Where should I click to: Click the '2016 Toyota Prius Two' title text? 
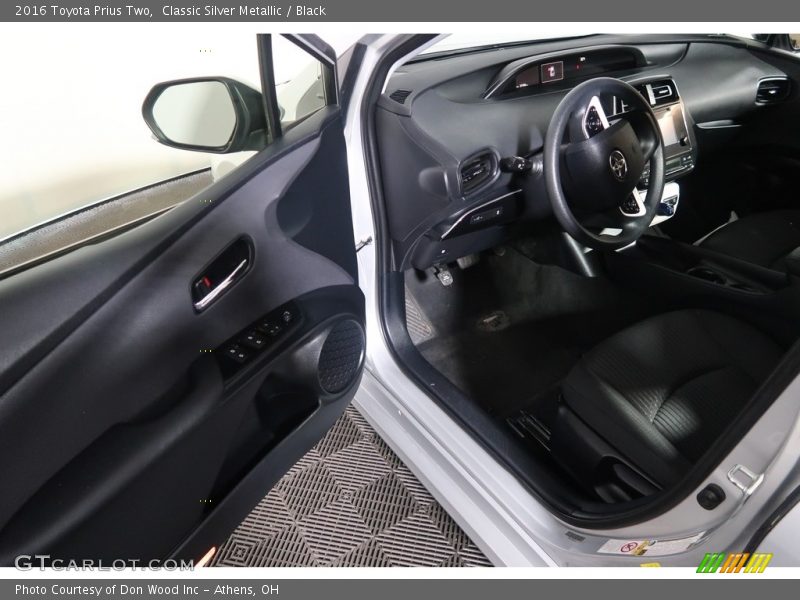[83, 11]
